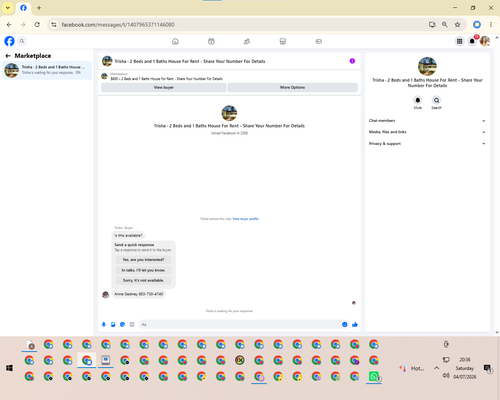Screen dimensions: 500x400
Task: Click the 'Is this available?' message bubble
Action: point(128,235)
